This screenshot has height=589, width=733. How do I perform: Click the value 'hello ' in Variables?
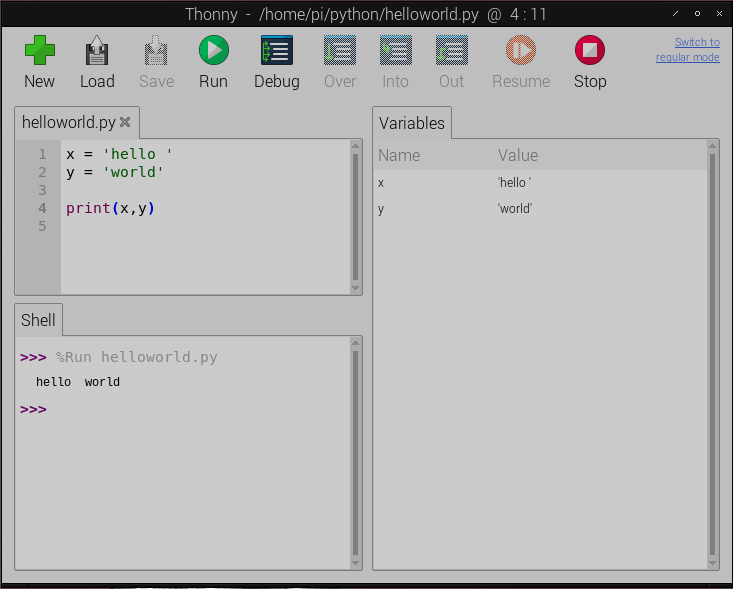pos(514,183)
